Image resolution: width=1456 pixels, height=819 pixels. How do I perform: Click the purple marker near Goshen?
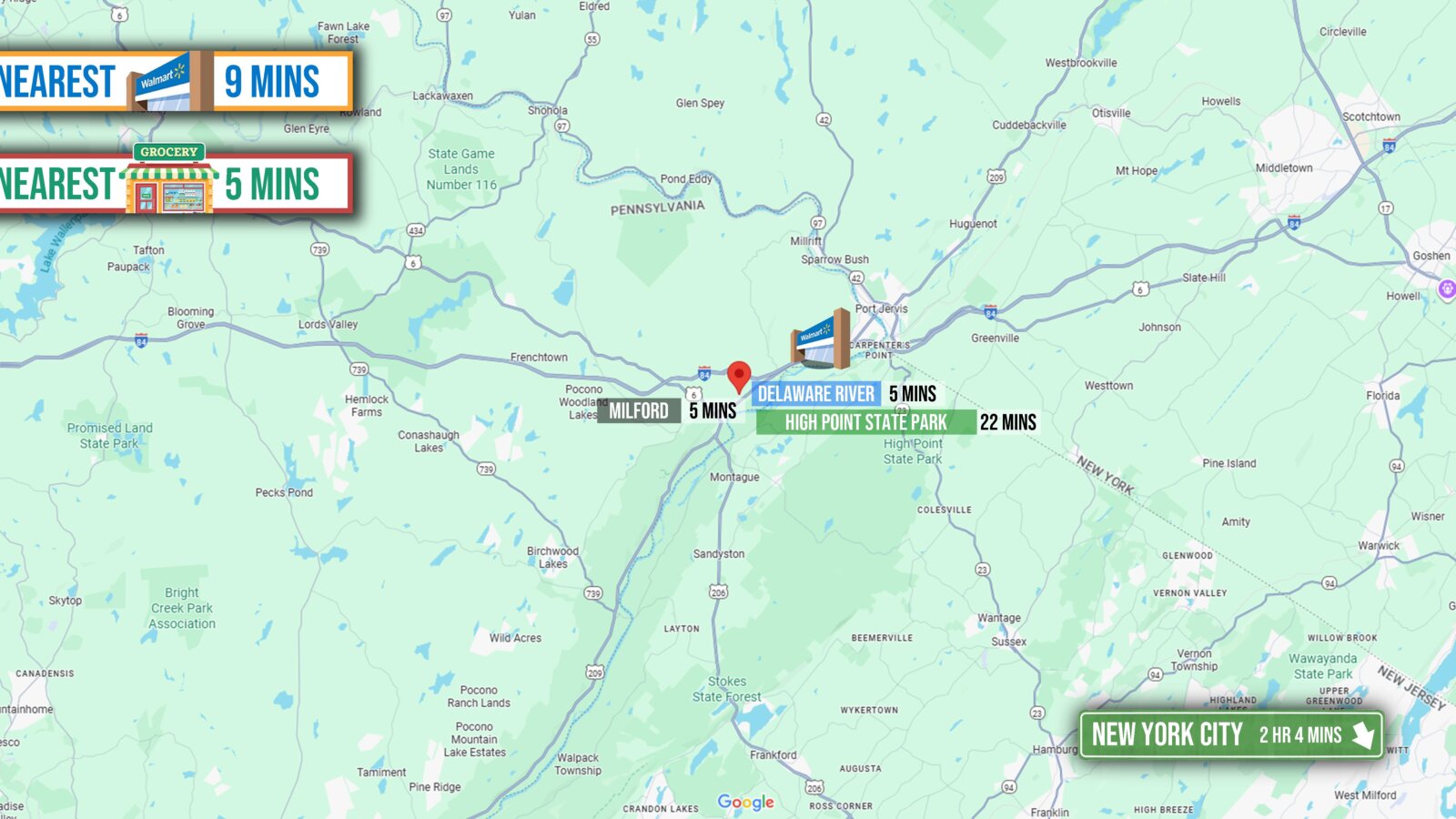(1447, 289)
